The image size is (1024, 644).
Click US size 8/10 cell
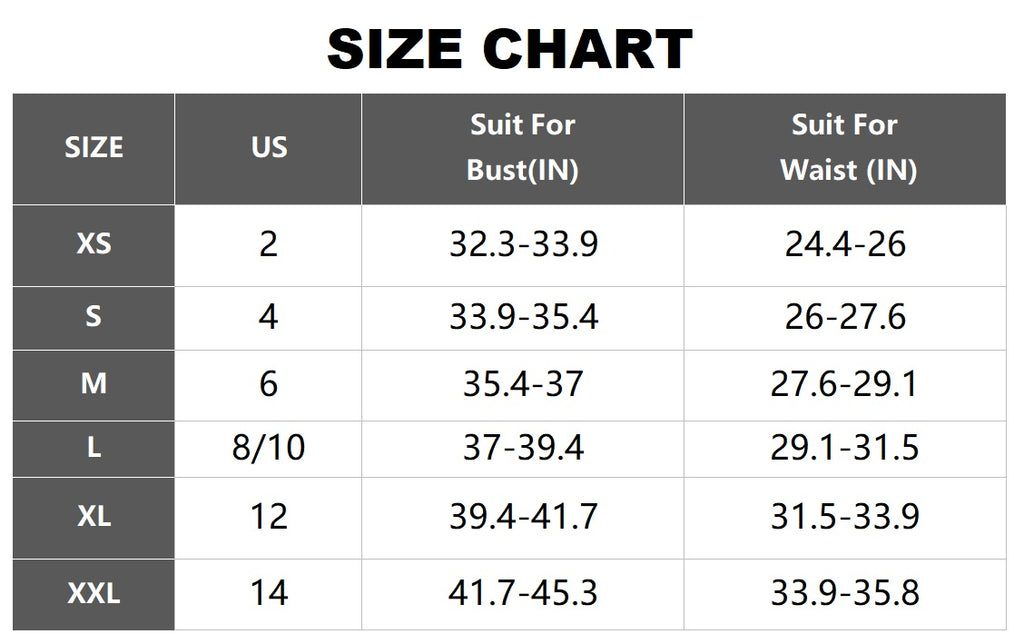(x=268, y=448)
